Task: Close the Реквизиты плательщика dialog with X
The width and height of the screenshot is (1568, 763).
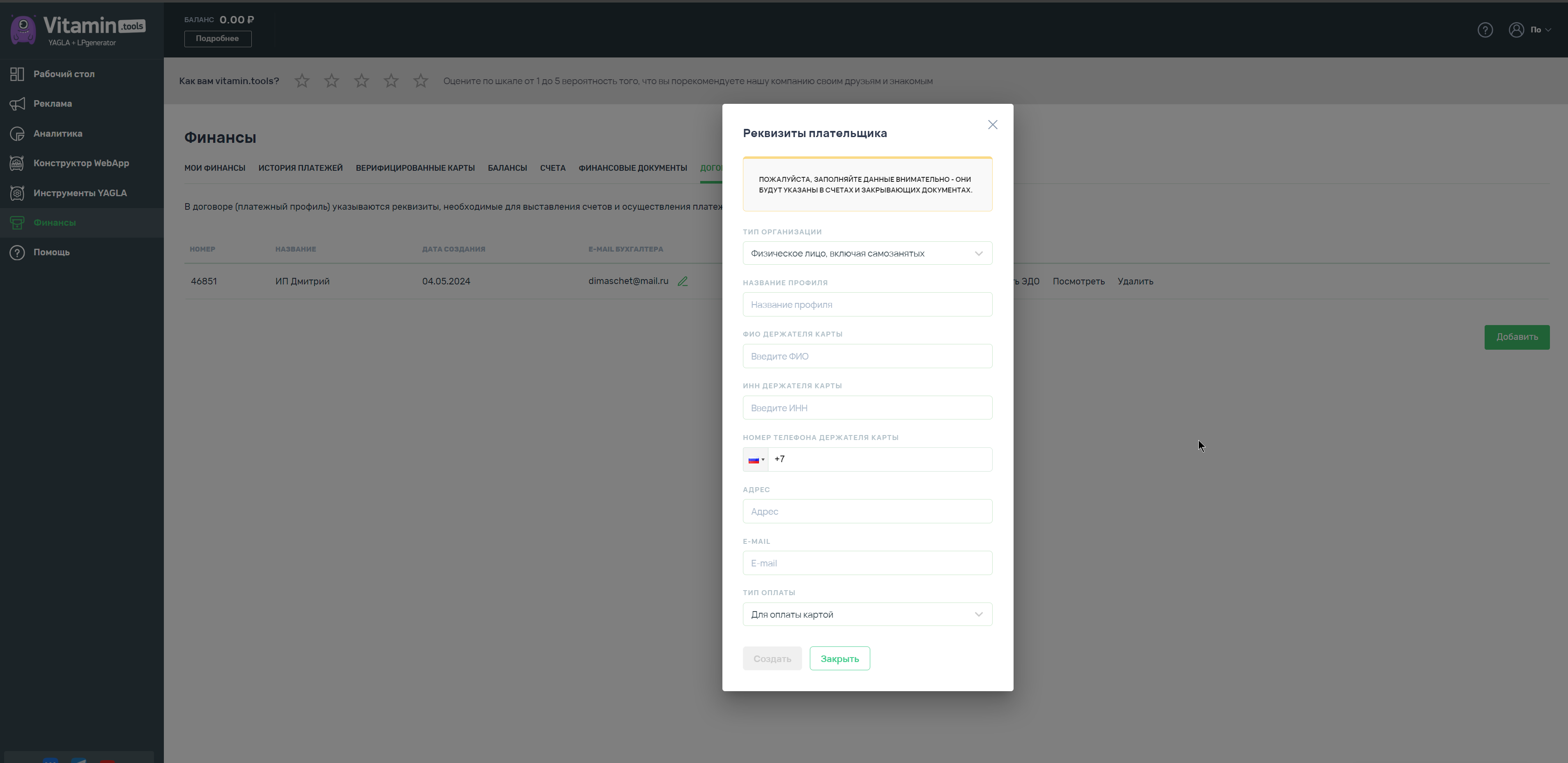Action: [x=993, y=125]
